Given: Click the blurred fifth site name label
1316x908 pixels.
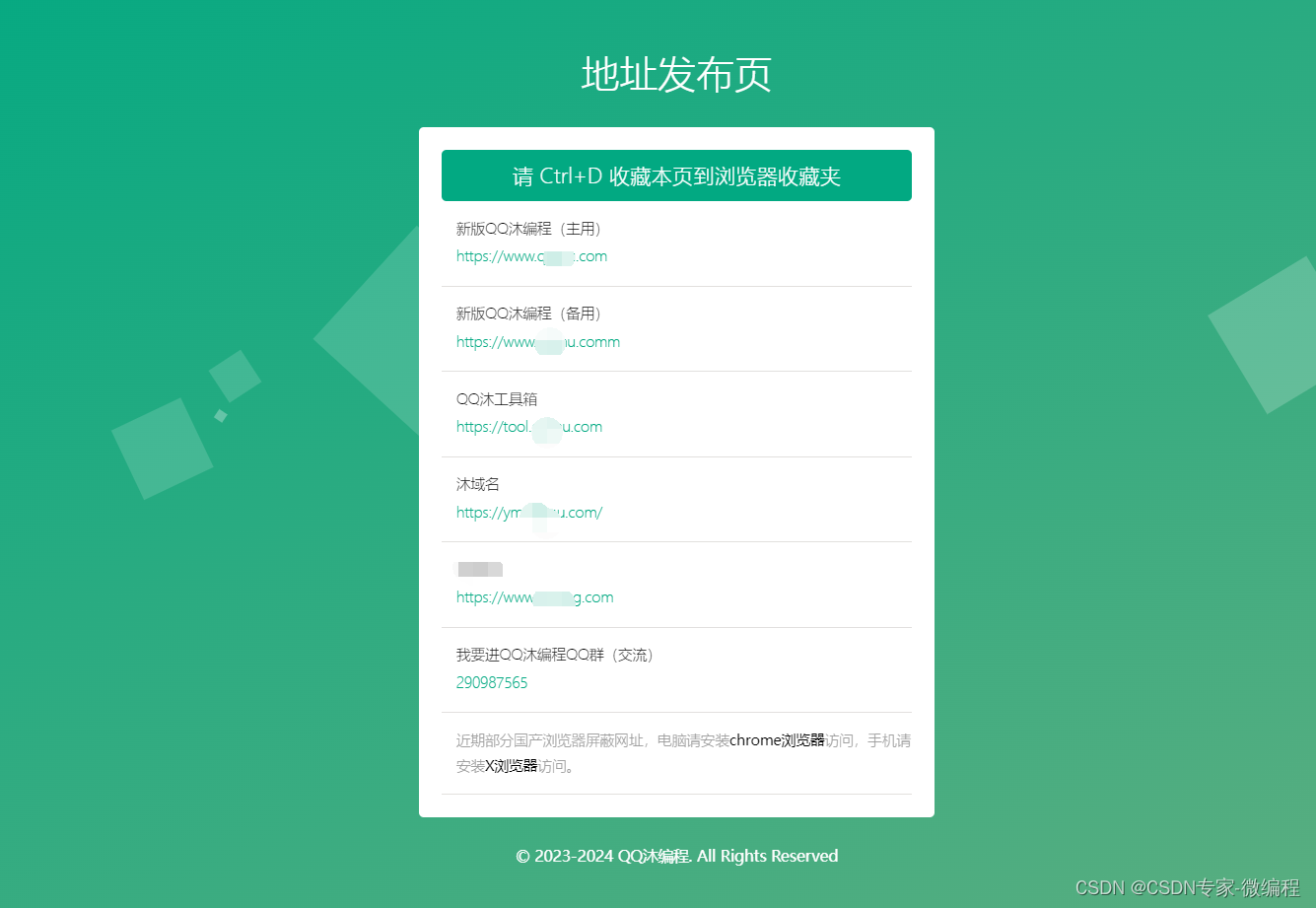Looking at the screenshot, I should coord(478,569).
